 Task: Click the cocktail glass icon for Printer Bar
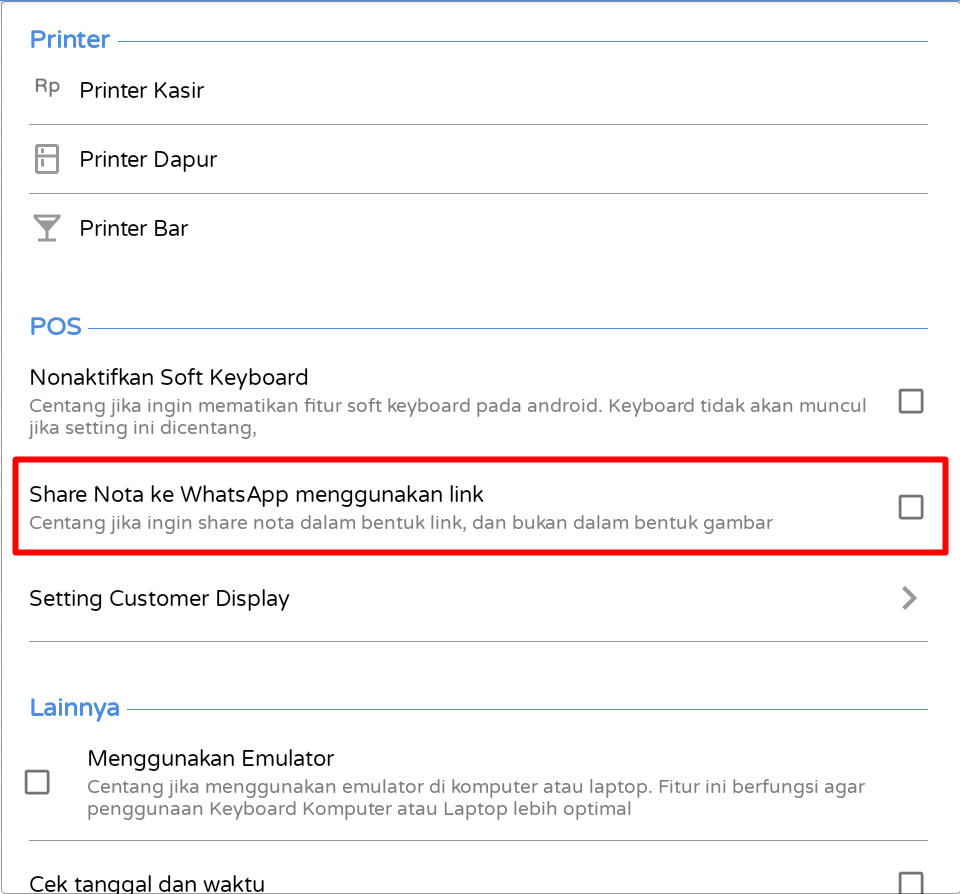pyautogui.click(x=47, y=228)
